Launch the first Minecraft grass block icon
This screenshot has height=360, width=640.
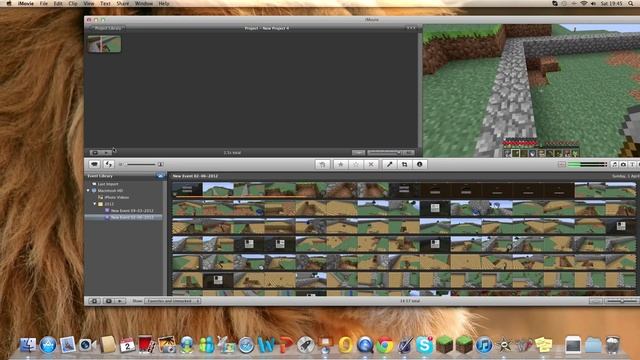(444, 345)
